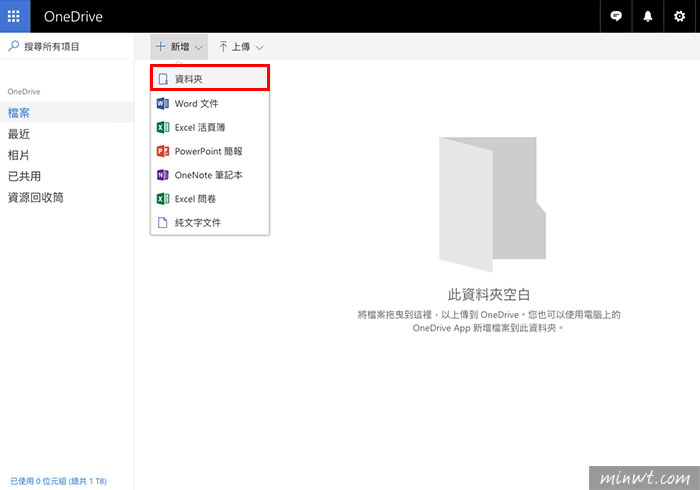Open 已共用 in the sidebar
700x490 pixels.
(67, 176)
